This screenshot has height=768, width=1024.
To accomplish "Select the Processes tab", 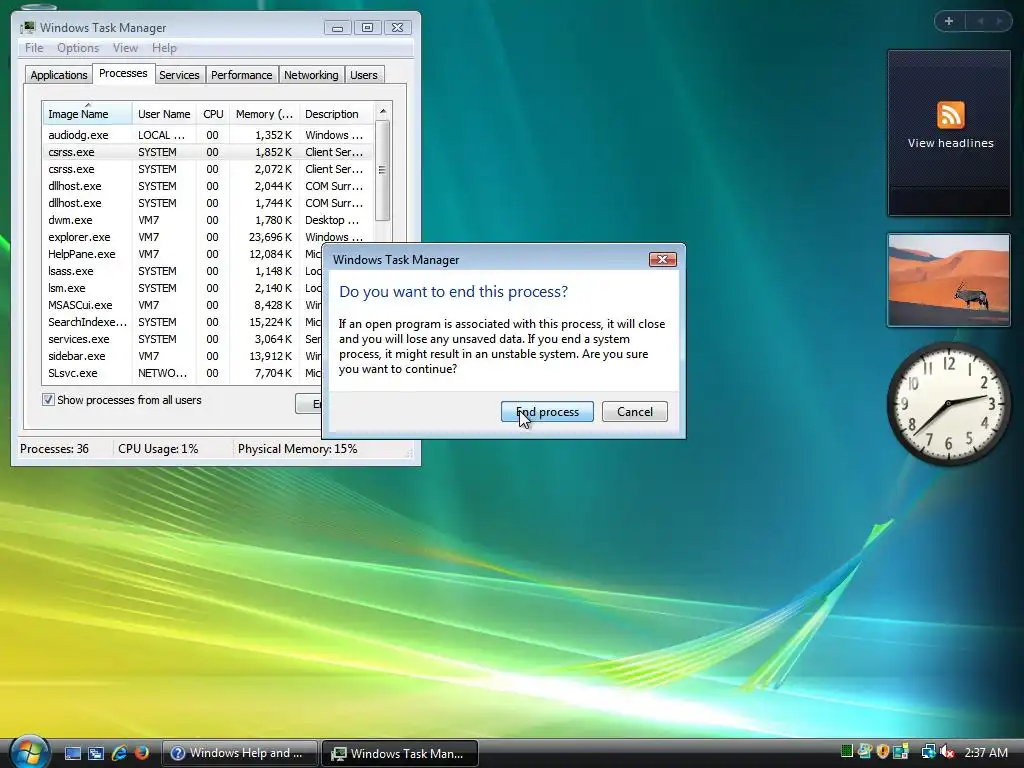I will [123, 73].
